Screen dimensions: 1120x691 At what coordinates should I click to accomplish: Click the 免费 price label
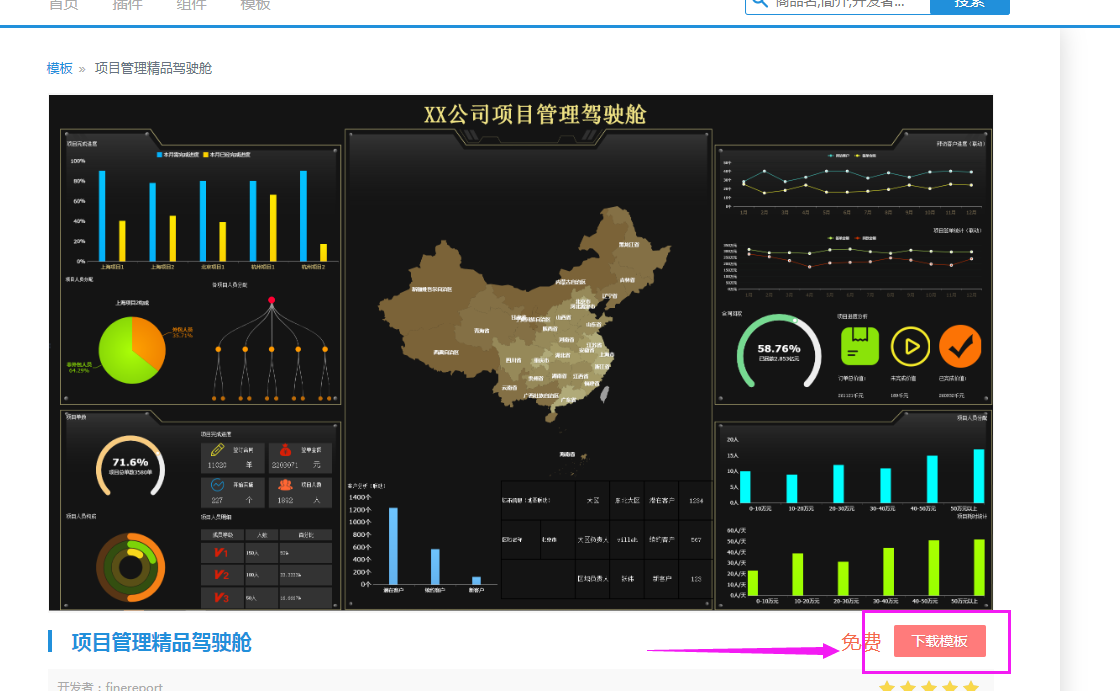coord(861,642)
